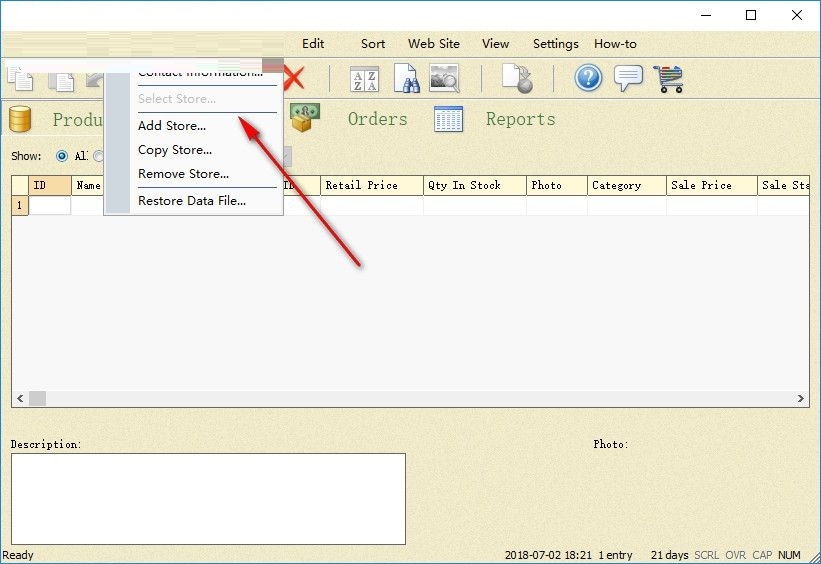Click the horizontal scrollbar right arrow
The width and height of the screenshot is (821, 564).
[x=801, y=399]
